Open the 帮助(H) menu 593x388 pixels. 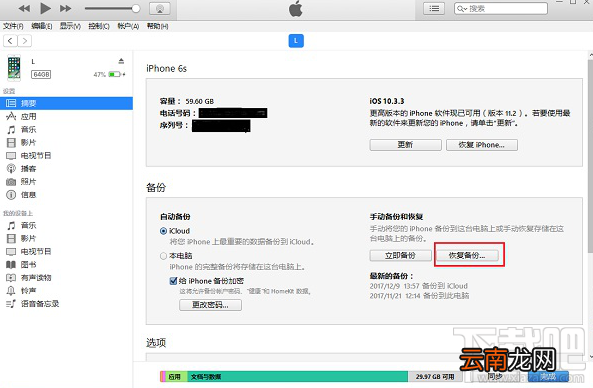coord(157,26)
